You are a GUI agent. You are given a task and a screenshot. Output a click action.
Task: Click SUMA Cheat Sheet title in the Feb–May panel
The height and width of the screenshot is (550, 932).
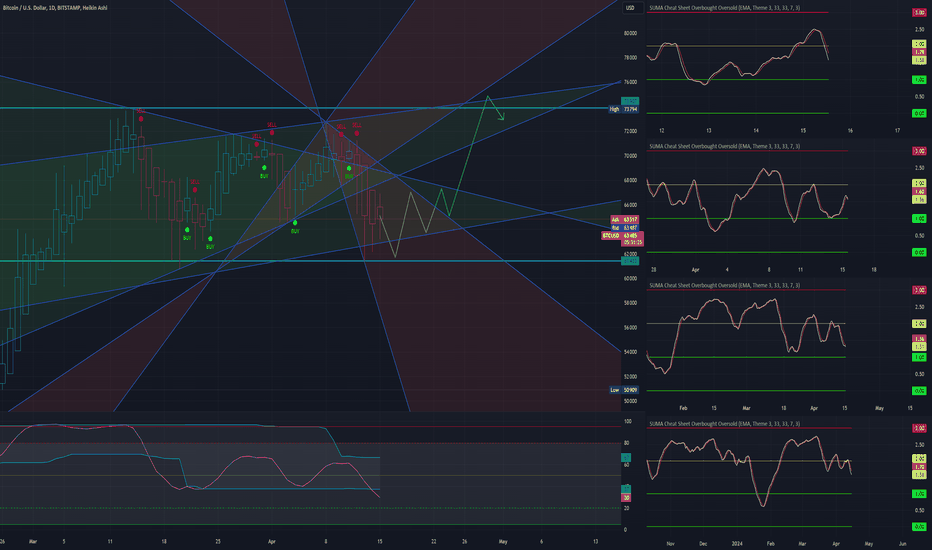[724, 285]
